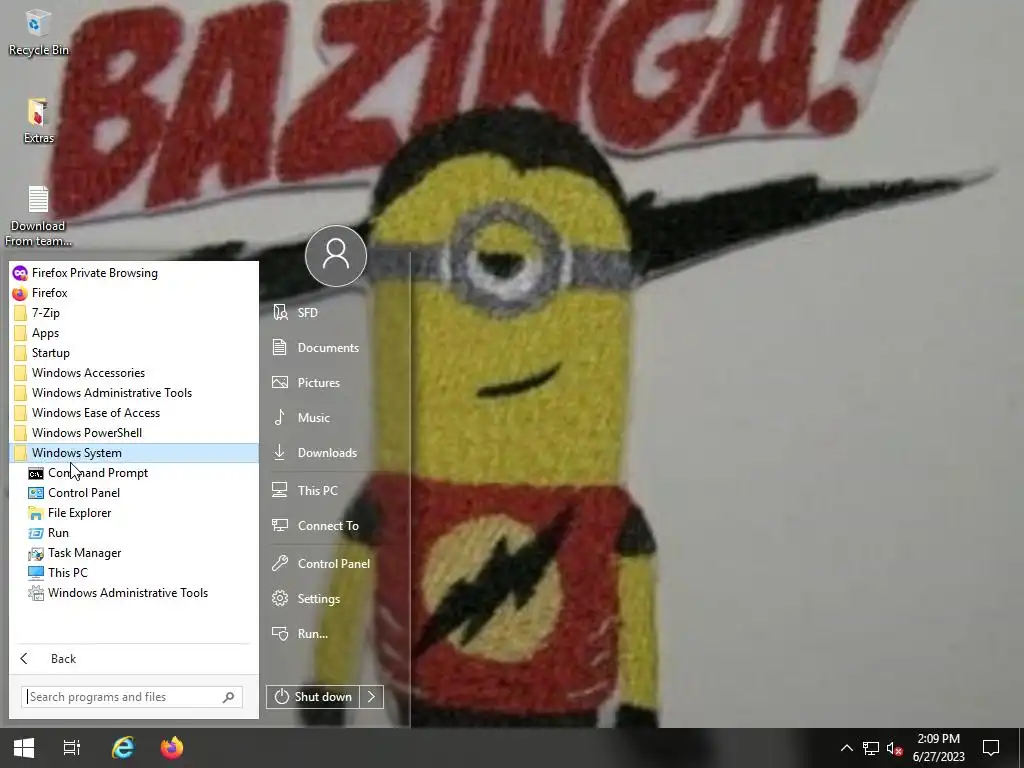Open Control Panel under Windows System
1024x768 pixels.
(134, 493)
